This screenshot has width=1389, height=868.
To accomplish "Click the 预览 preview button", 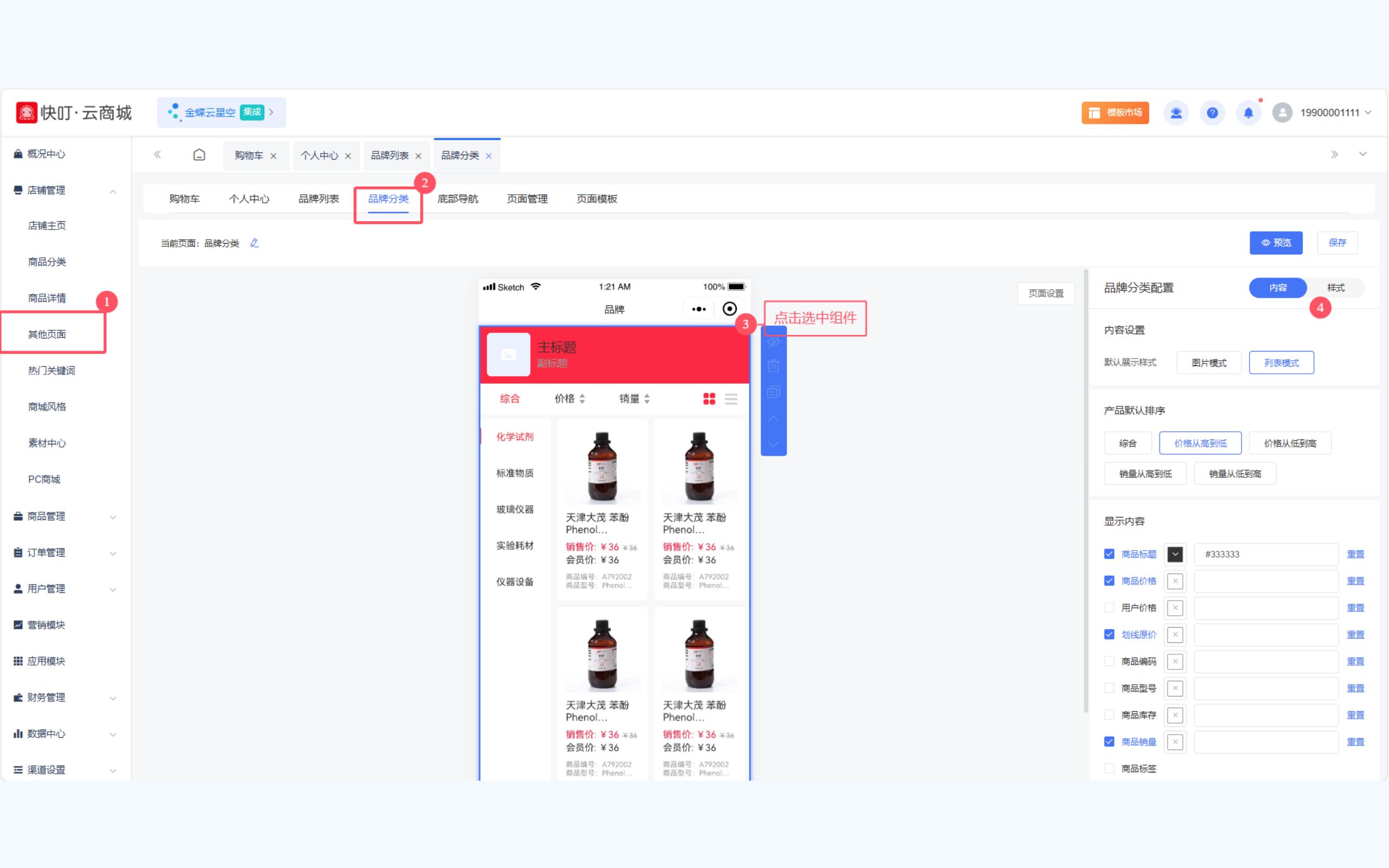I will point(1276,243).
